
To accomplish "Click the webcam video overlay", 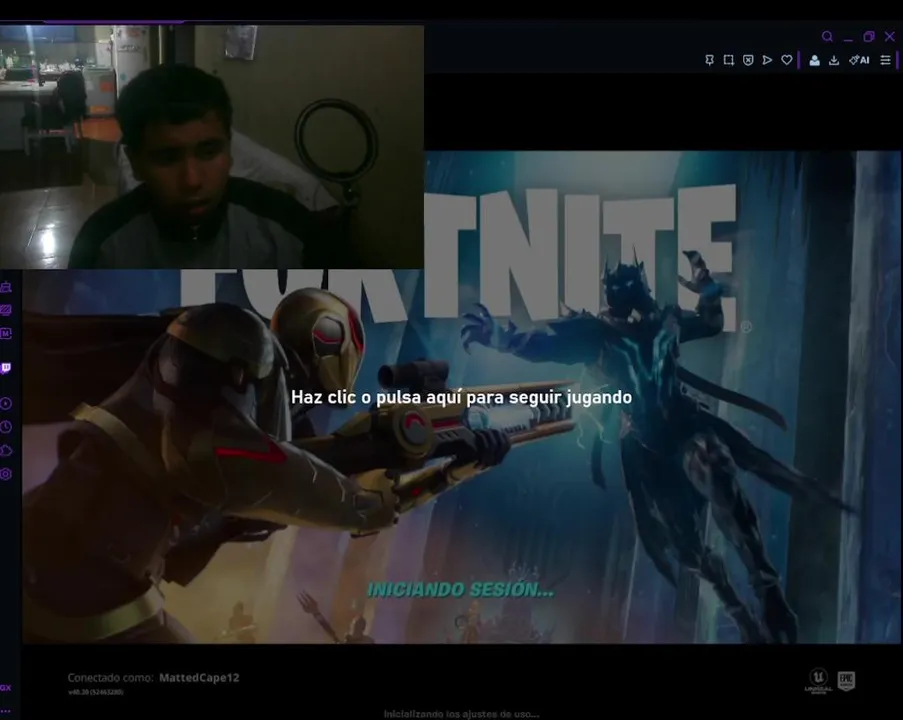I will (212, 147).
